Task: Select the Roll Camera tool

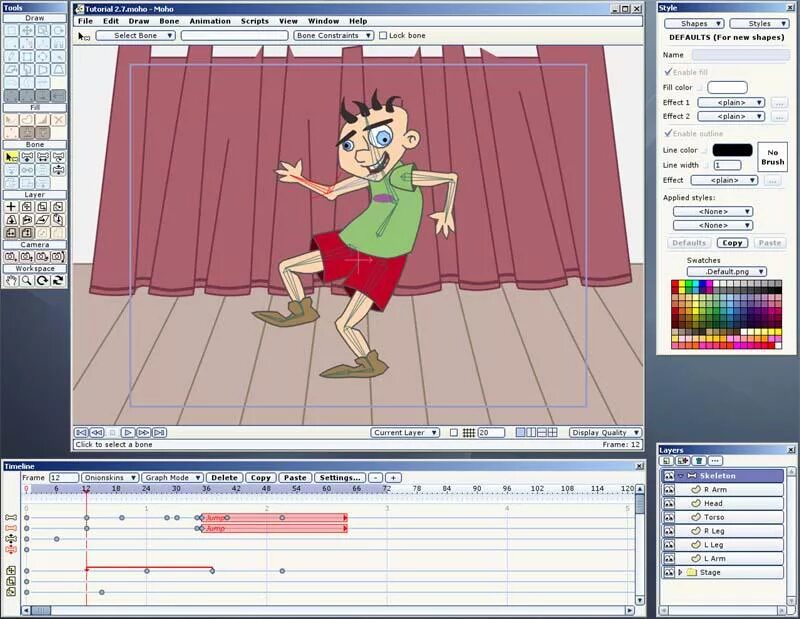Action: [x=43, y=257]
